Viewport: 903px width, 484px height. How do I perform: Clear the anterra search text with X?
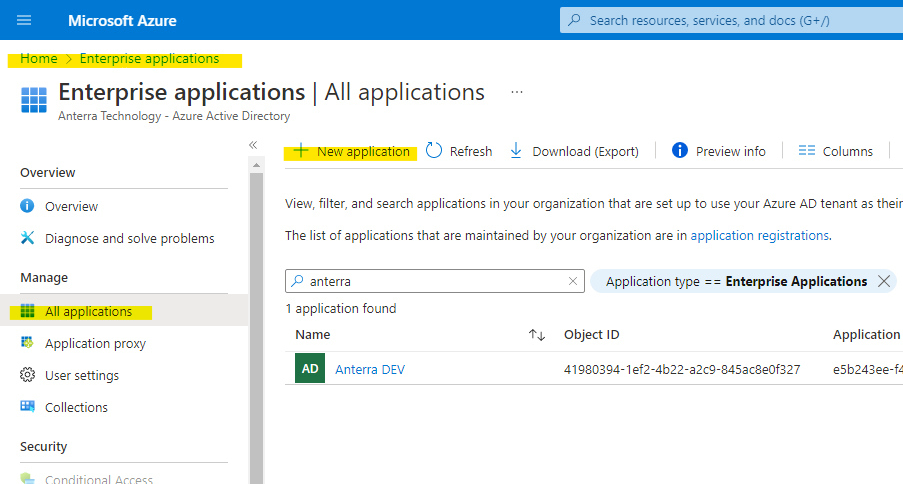[572, 281]
